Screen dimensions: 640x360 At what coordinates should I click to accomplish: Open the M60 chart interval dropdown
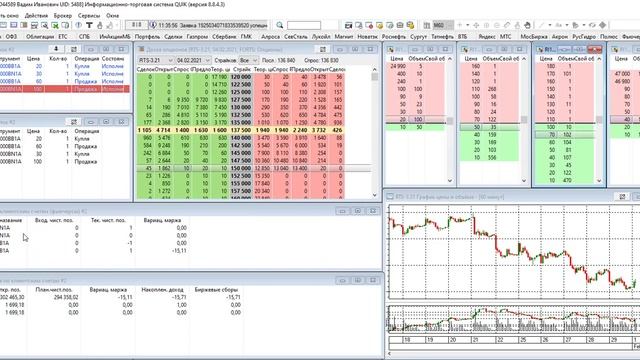tap(443, 25)
